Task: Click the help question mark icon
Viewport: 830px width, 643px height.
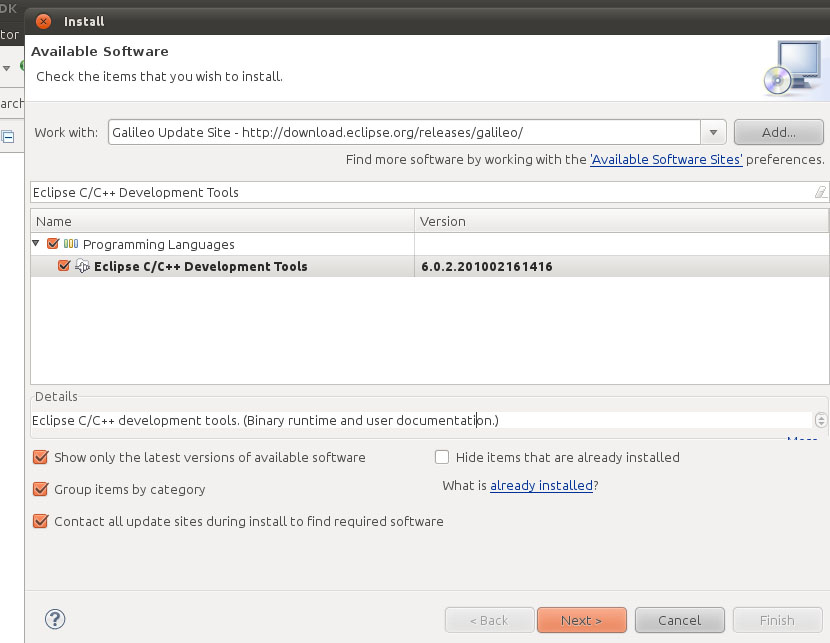Action: pos(56,619)
